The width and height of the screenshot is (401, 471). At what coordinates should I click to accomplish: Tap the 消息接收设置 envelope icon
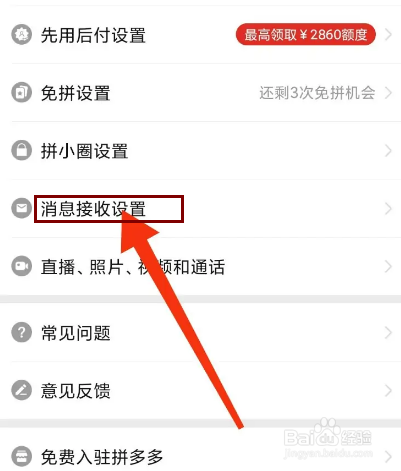point(22,208)
